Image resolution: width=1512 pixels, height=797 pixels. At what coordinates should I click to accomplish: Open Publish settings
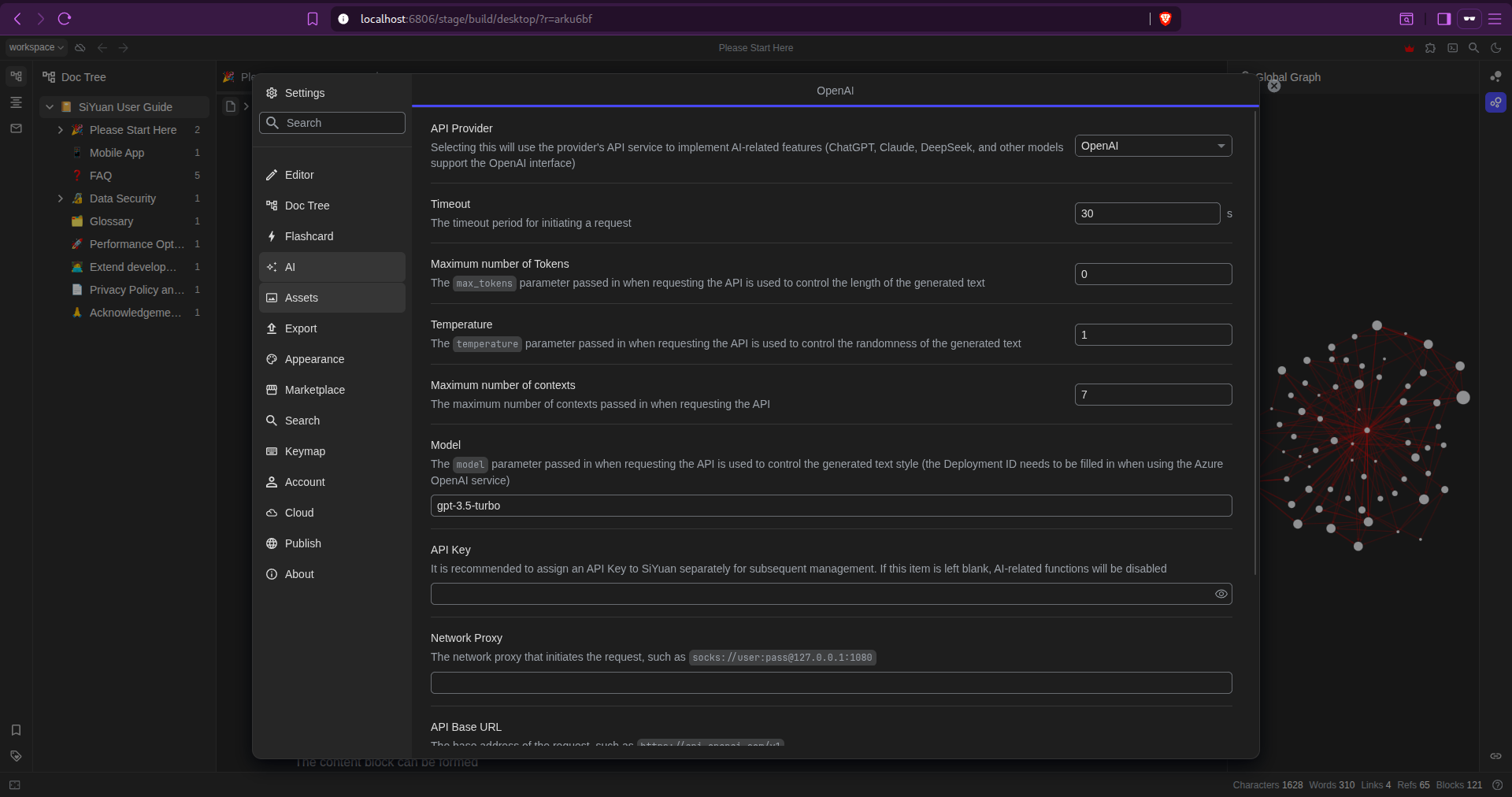(x=332, y=543)
